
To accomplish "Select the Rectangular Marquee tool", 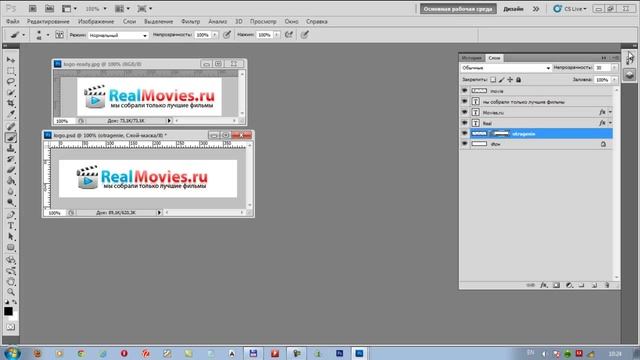I will click(x=11, y=71).
